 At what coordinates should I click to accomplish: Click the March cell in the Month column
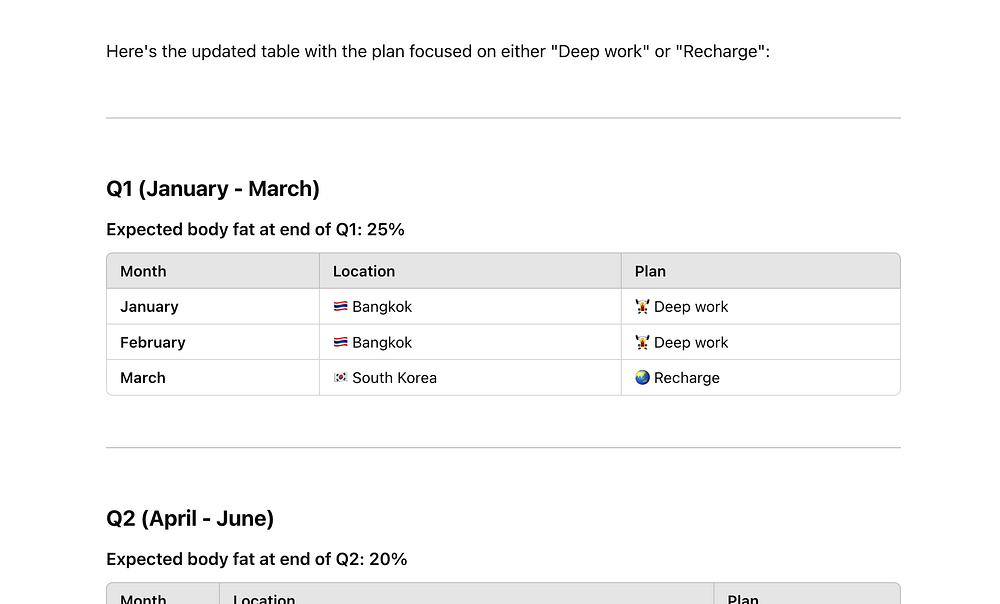click(143, 378)
